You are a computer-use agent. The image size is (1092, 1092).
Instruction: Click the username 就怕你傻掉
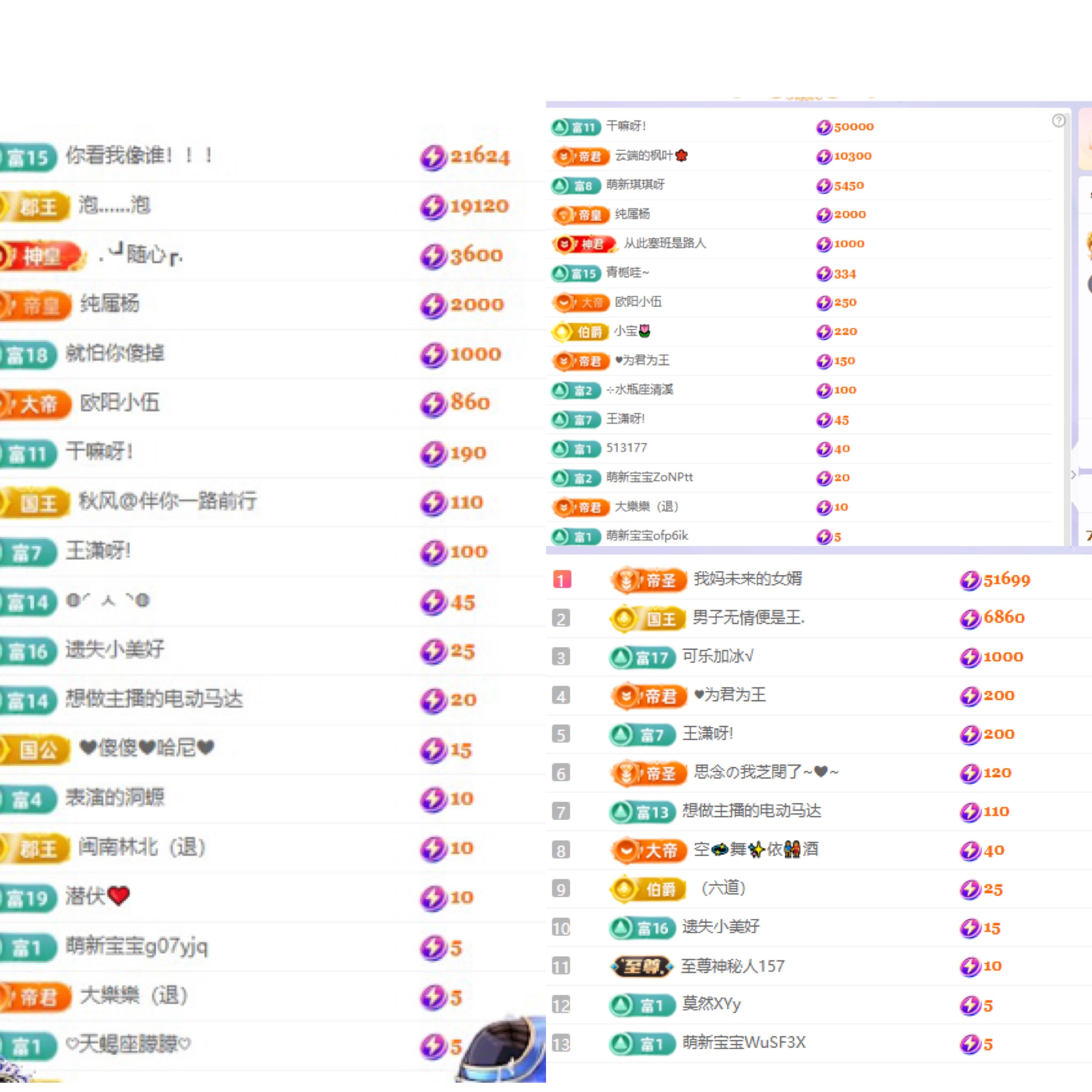click(115, 354)
